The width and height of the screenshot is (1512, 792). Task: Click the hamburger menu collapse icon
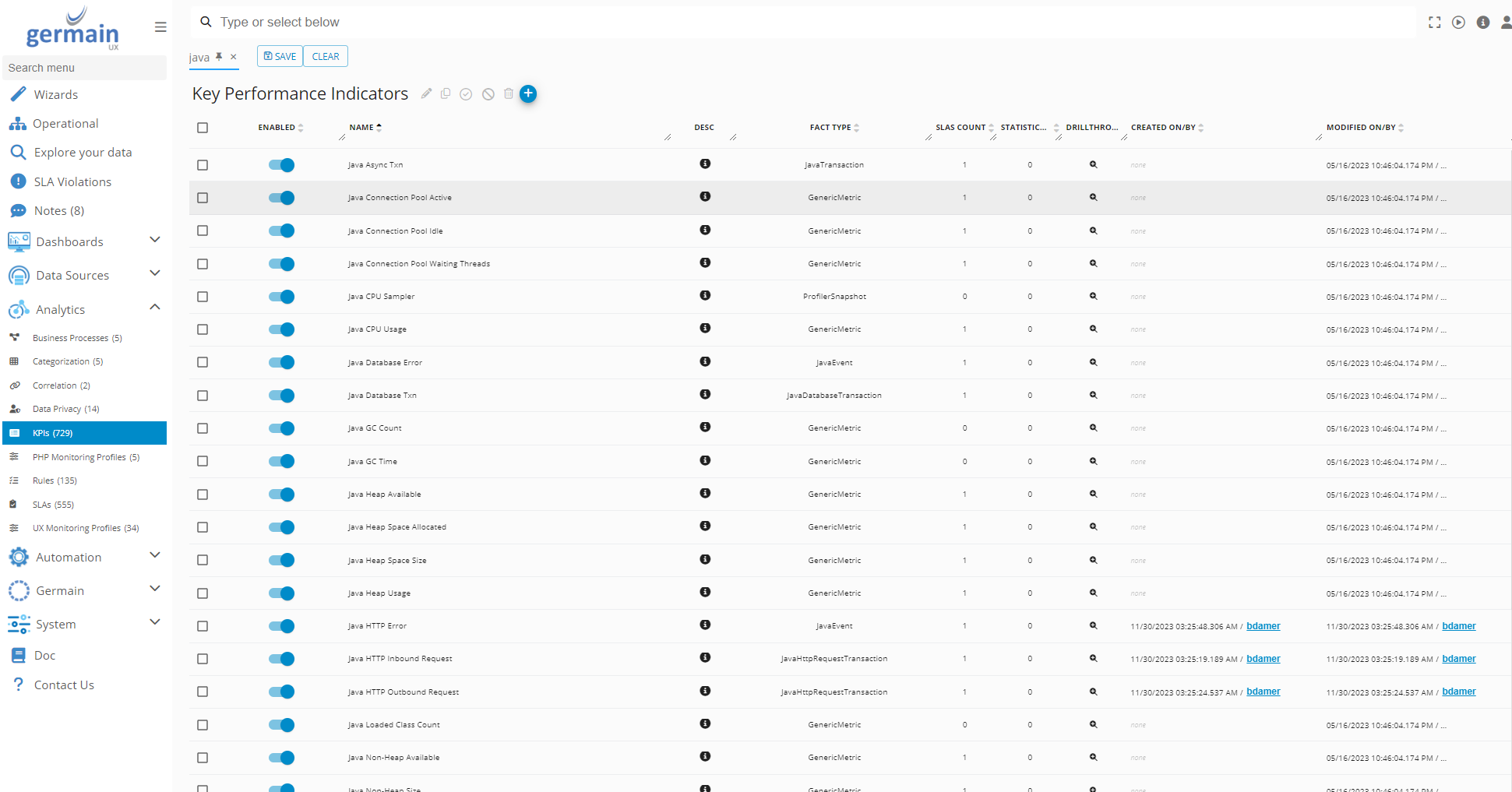160,27
